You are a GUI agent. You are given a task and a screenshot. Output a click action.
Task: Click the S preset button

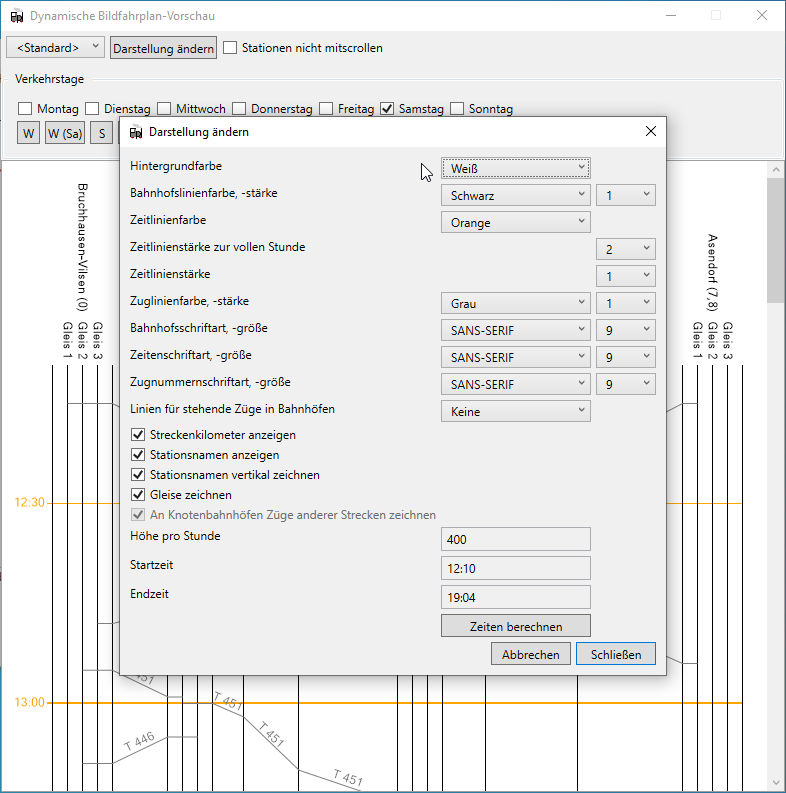[x=102, y=134]
